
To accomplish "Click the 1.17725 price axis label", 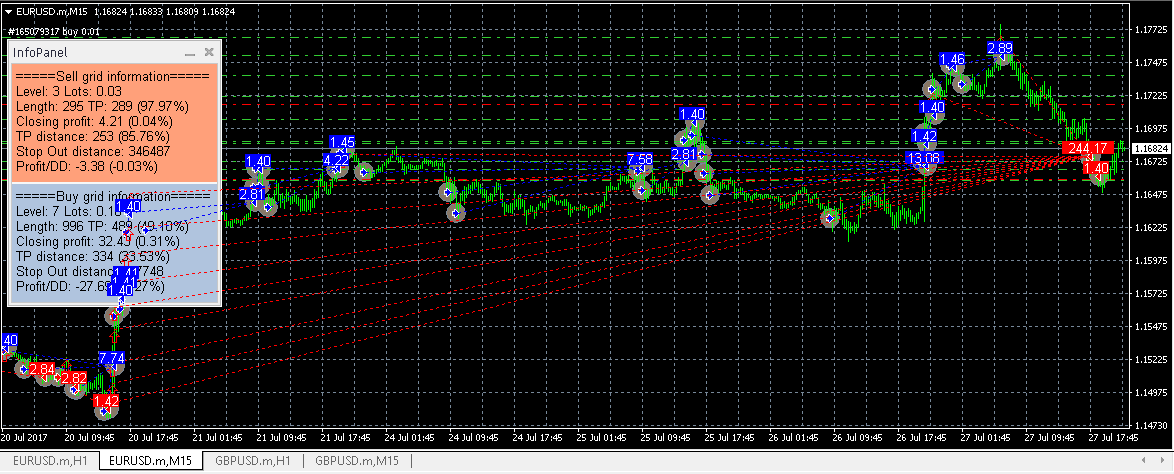I will point(1152,31).
